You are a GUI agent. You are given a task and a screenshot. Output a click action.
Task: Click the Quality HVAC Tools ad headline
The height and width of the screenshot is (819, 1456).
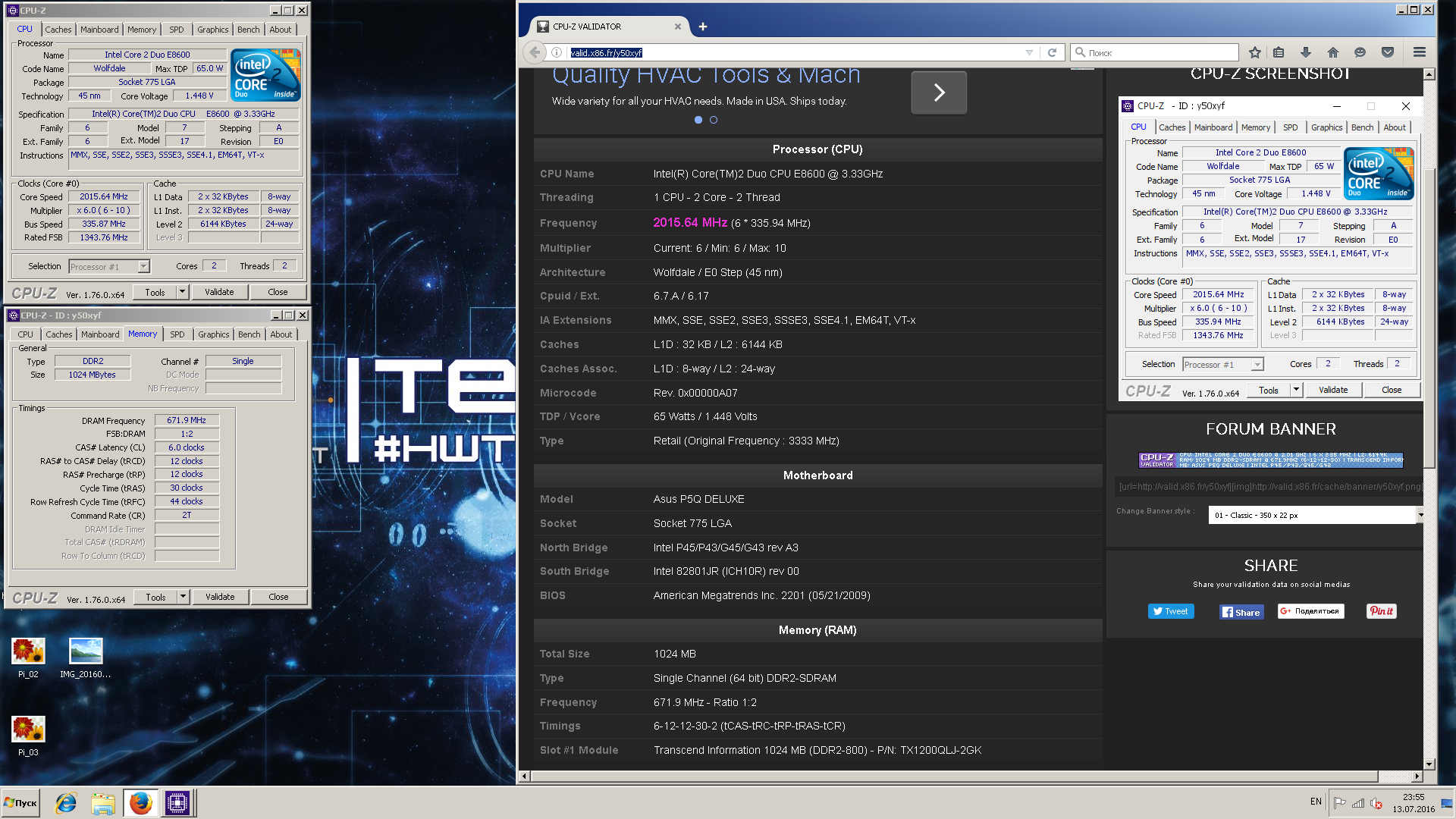pos(706,75)
